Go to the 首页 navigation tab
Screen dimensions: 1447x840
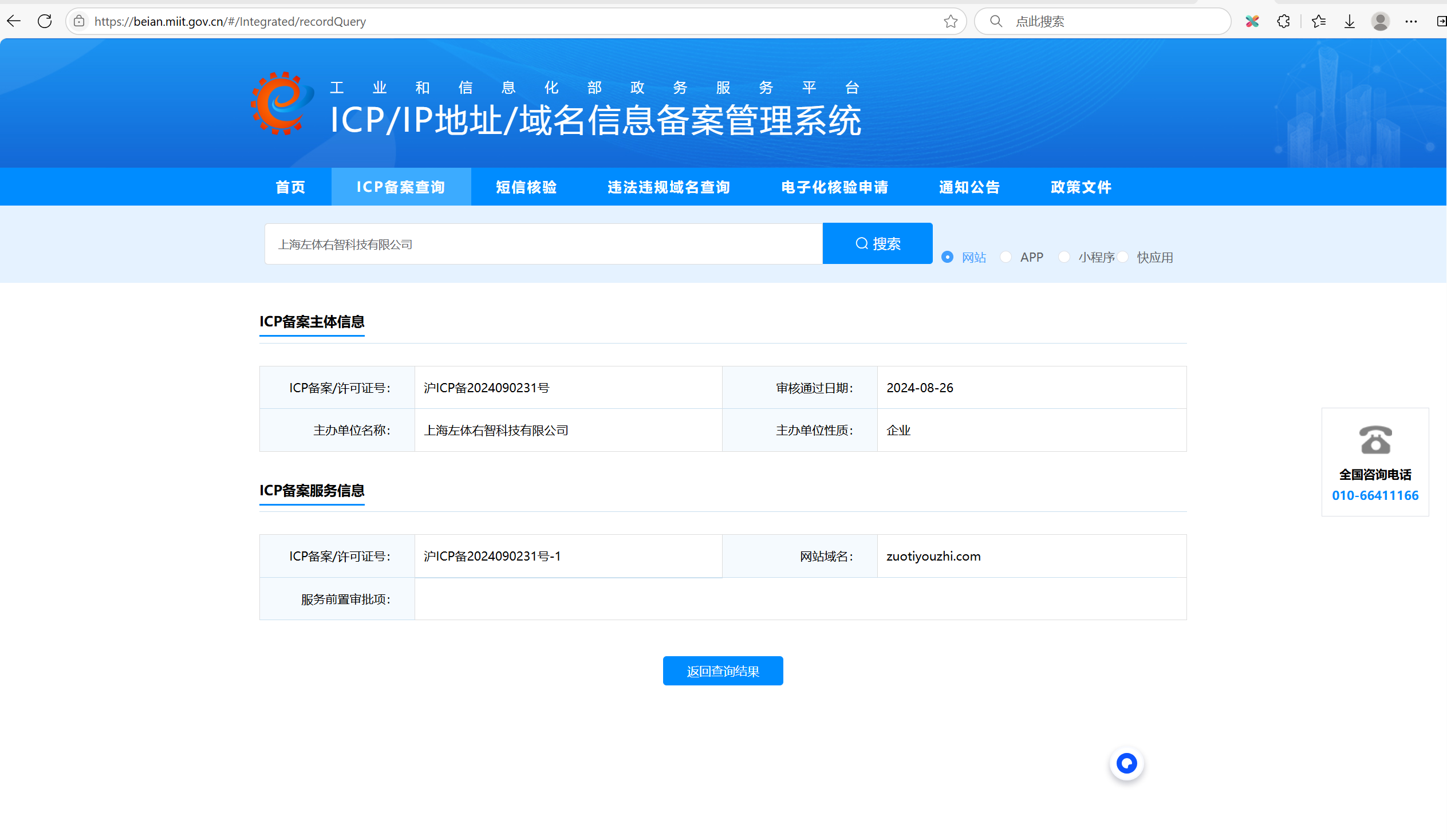[x=290, y=187]
